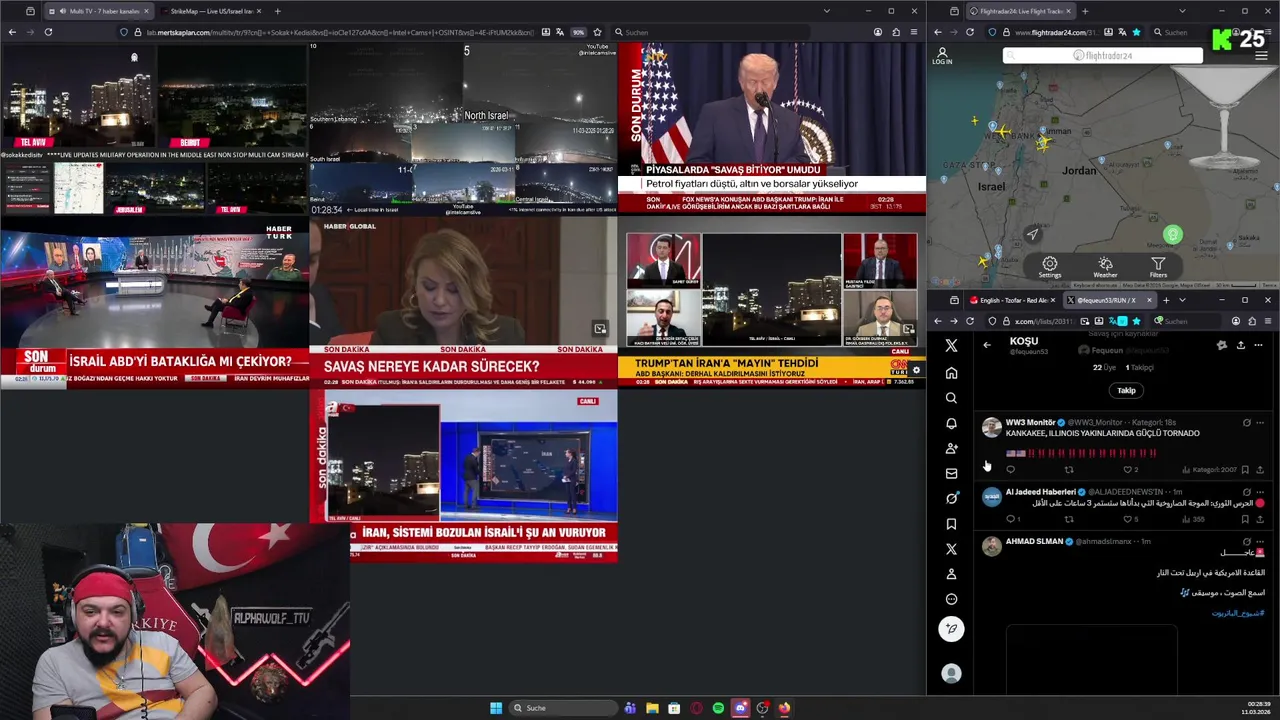Open X Bookmarks in the sidebar
This screenshot has height=720, width=1280.
click(951, 524)
